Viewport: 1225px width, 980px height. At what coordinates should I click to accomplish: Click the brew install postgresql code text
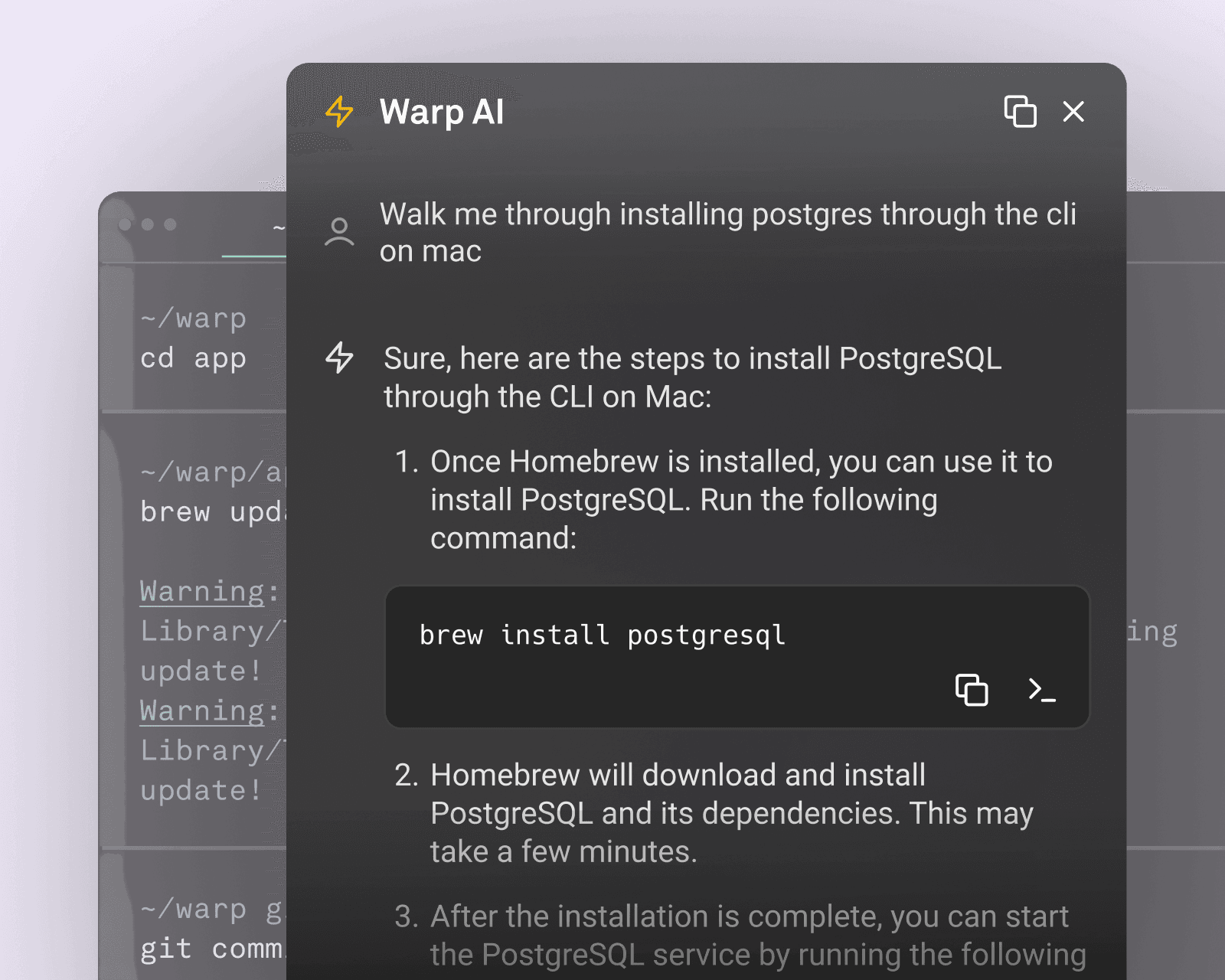(x=603, y=635)
